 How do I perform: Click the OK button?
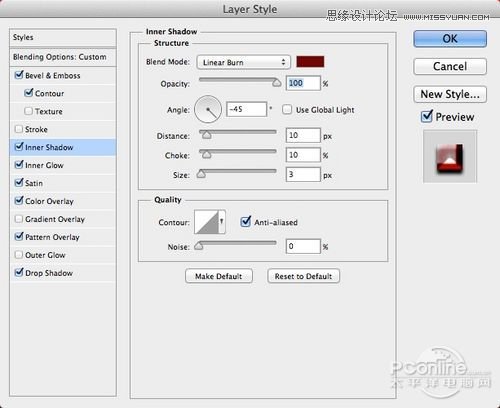[x=450, y=39]
